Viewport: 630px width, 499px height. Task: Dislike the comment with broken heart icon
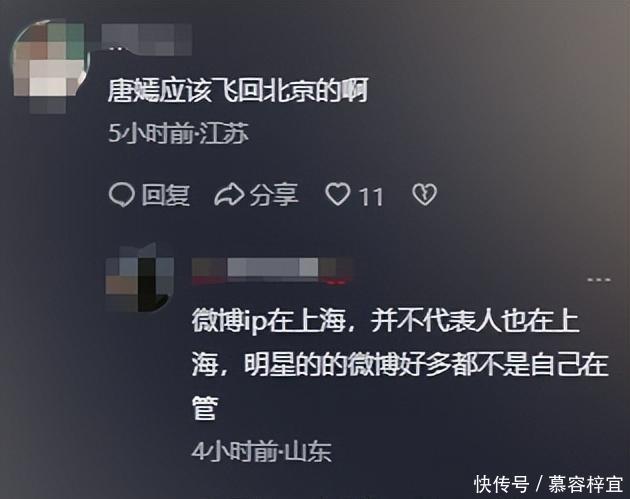pos(424,195)
